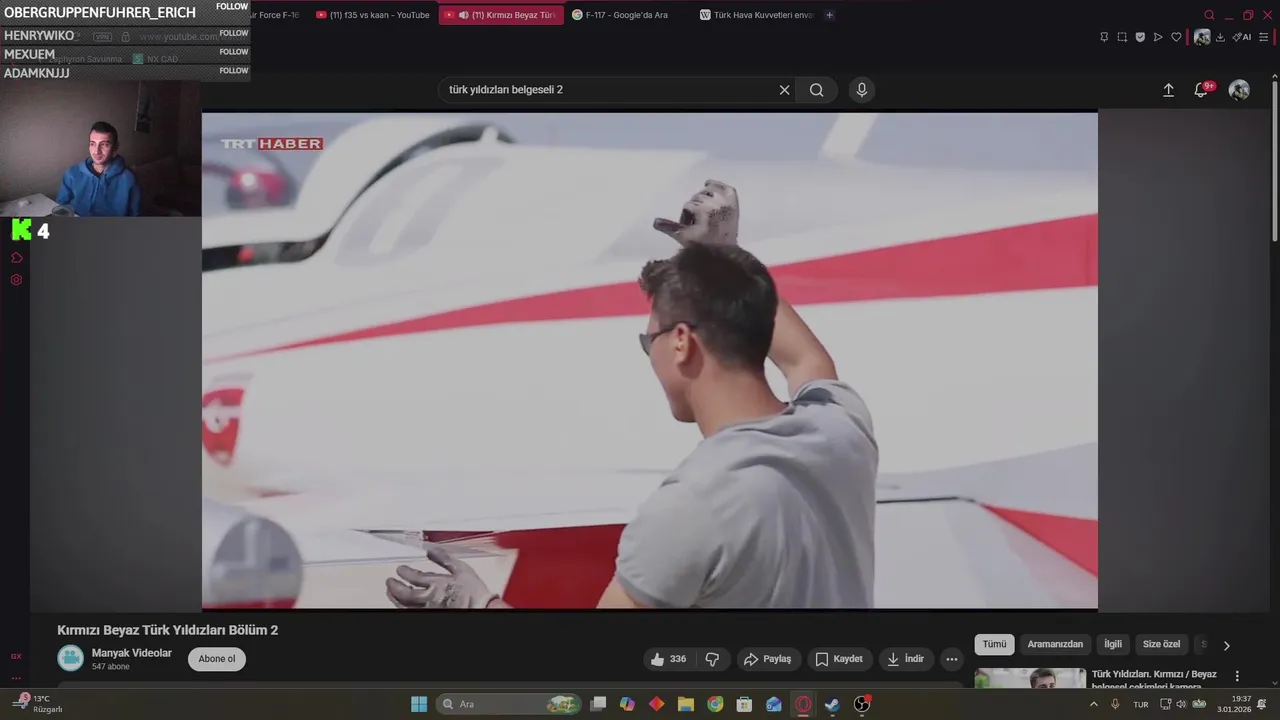Open Opera profile avatar in toolbar

tap(1202, 37)
